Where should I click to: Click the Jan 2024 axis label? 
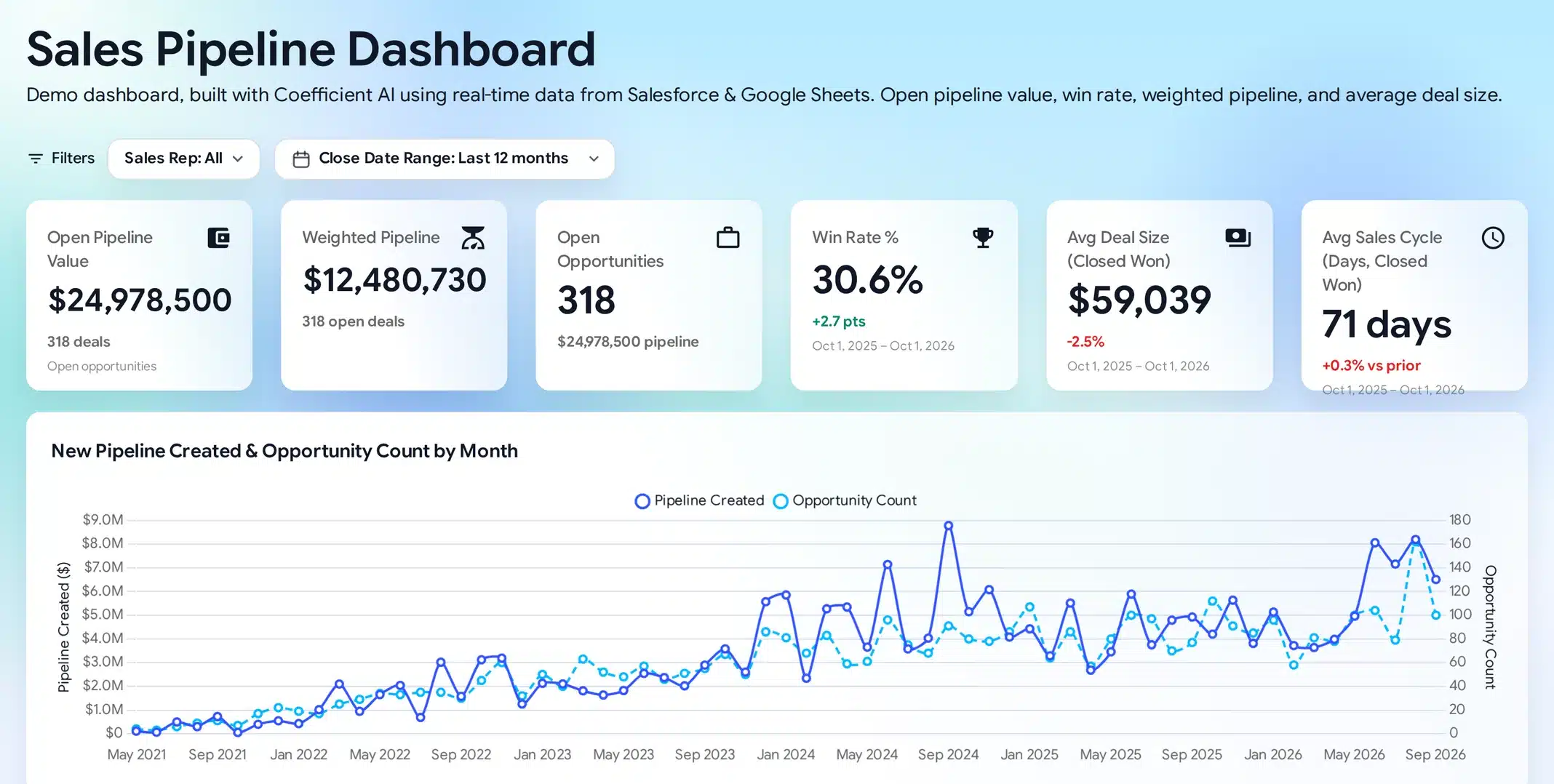[786, 755]
